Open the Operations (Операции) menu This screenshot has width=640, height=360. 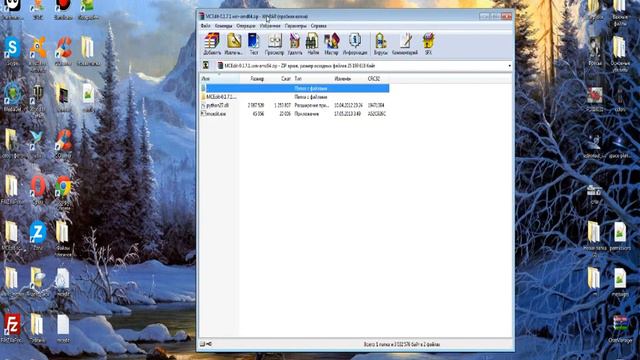click(x=246, y=26)
